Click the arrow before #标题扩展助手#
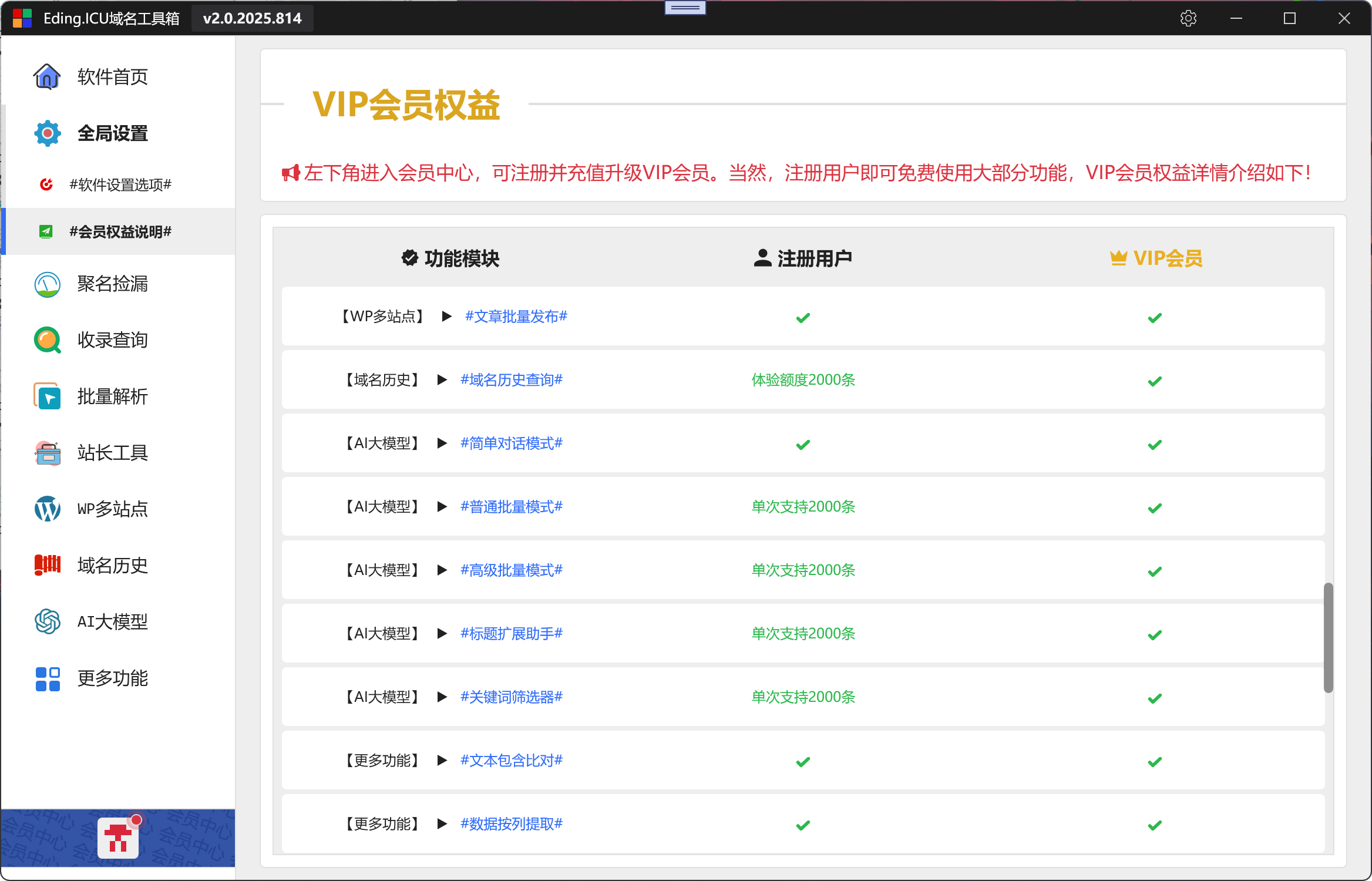The height and width of the screenshot is (881, 1372). pos(442,634)
